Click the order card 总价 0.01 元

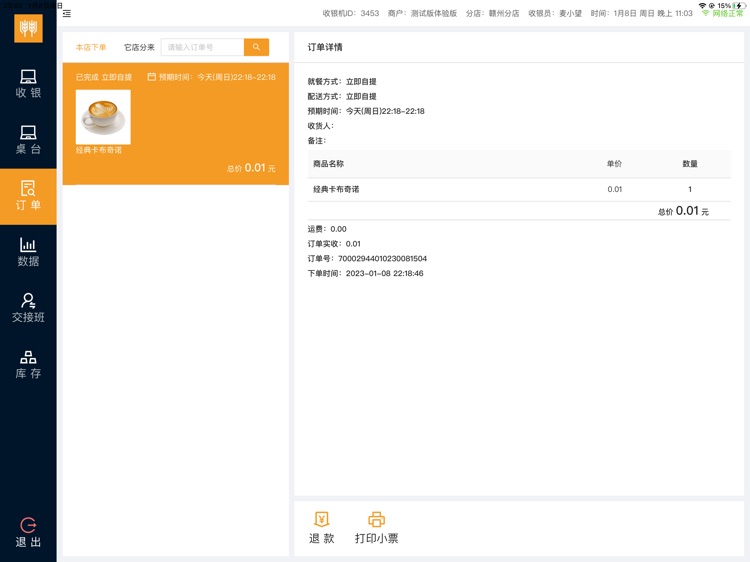pos(251,168)
